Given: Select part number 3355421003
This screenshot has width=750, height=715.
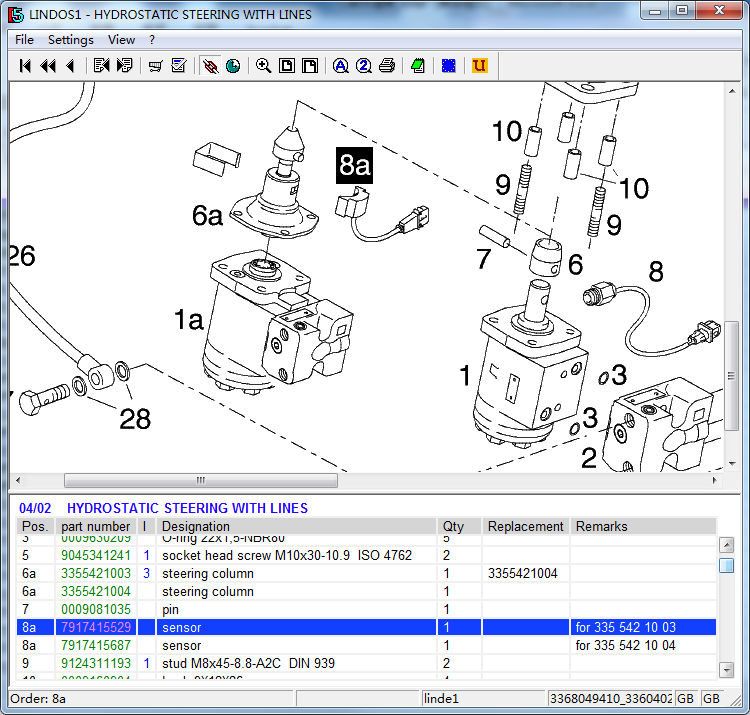Looking at the screenshot, I should pos(96,573).
